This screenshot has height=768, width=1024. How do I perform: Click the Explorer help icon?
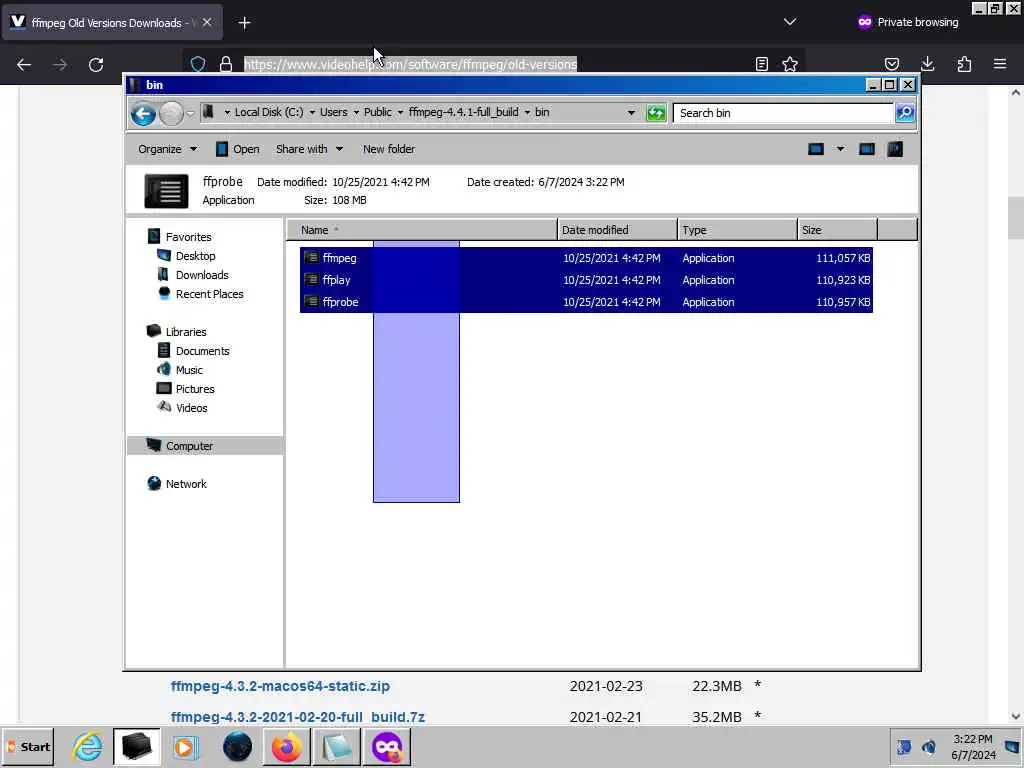(x=895, y=150)
